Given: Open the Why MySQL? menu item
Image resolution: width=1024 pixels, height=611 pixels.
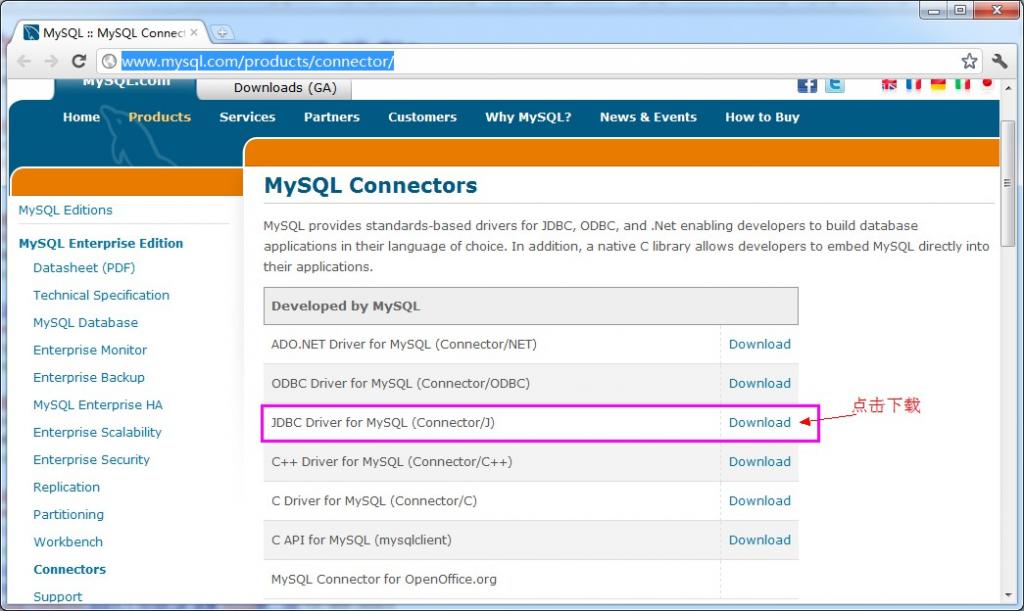Looking at the screenshot, I should (528, 117).
